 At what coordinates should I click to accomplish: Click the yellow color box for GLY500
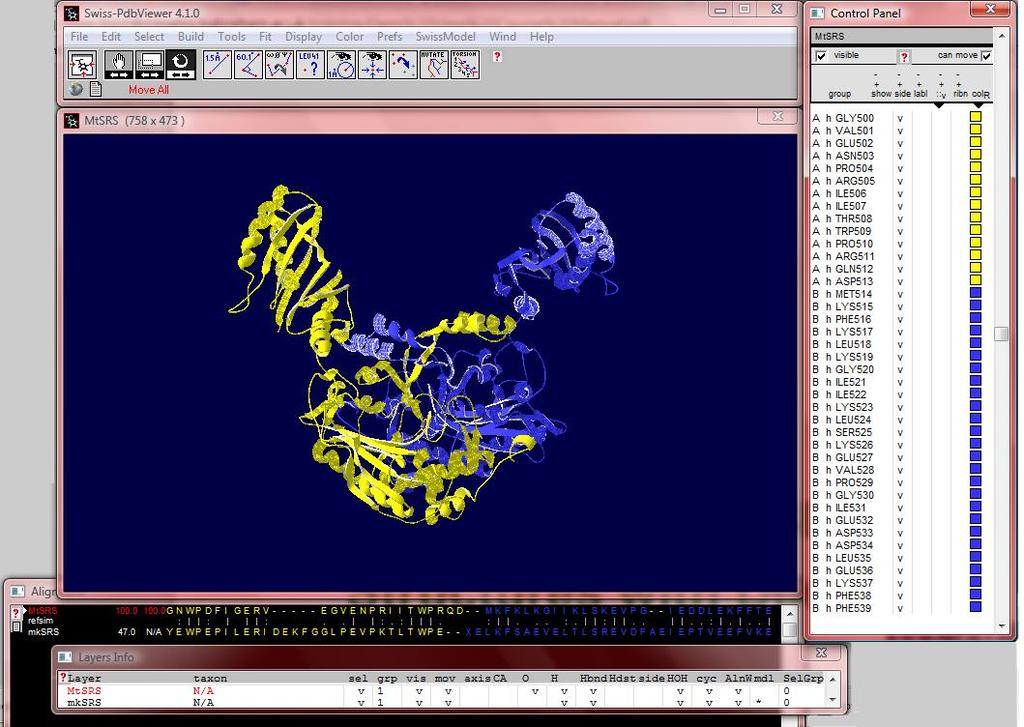point(976,117)
